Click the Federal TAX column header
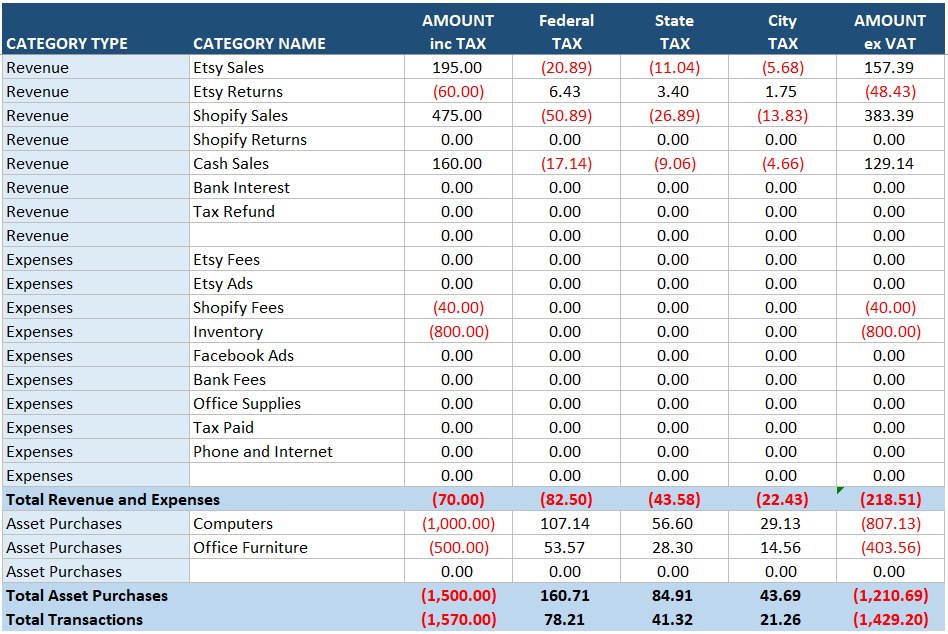Viewport: 948px width, 634px height. [x=566, y=31]
